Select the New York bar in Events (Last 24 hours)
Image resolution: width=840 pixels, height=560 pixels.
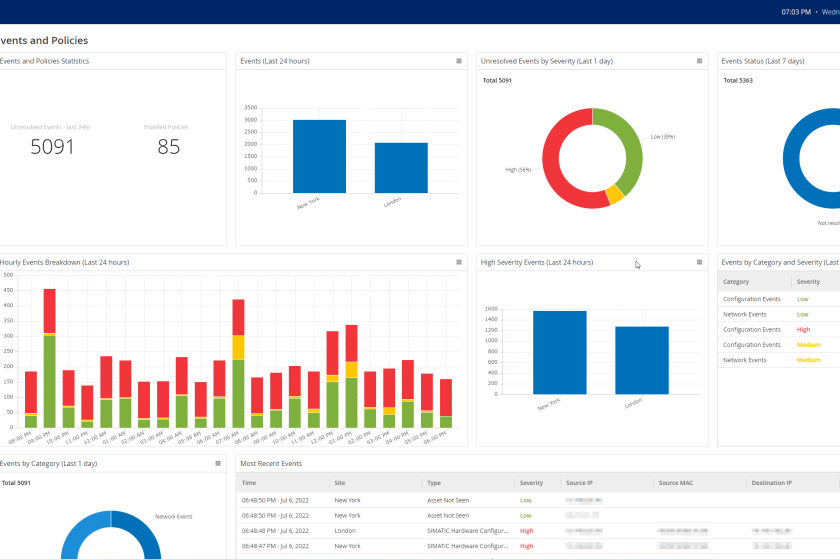(x=319, y=156)
